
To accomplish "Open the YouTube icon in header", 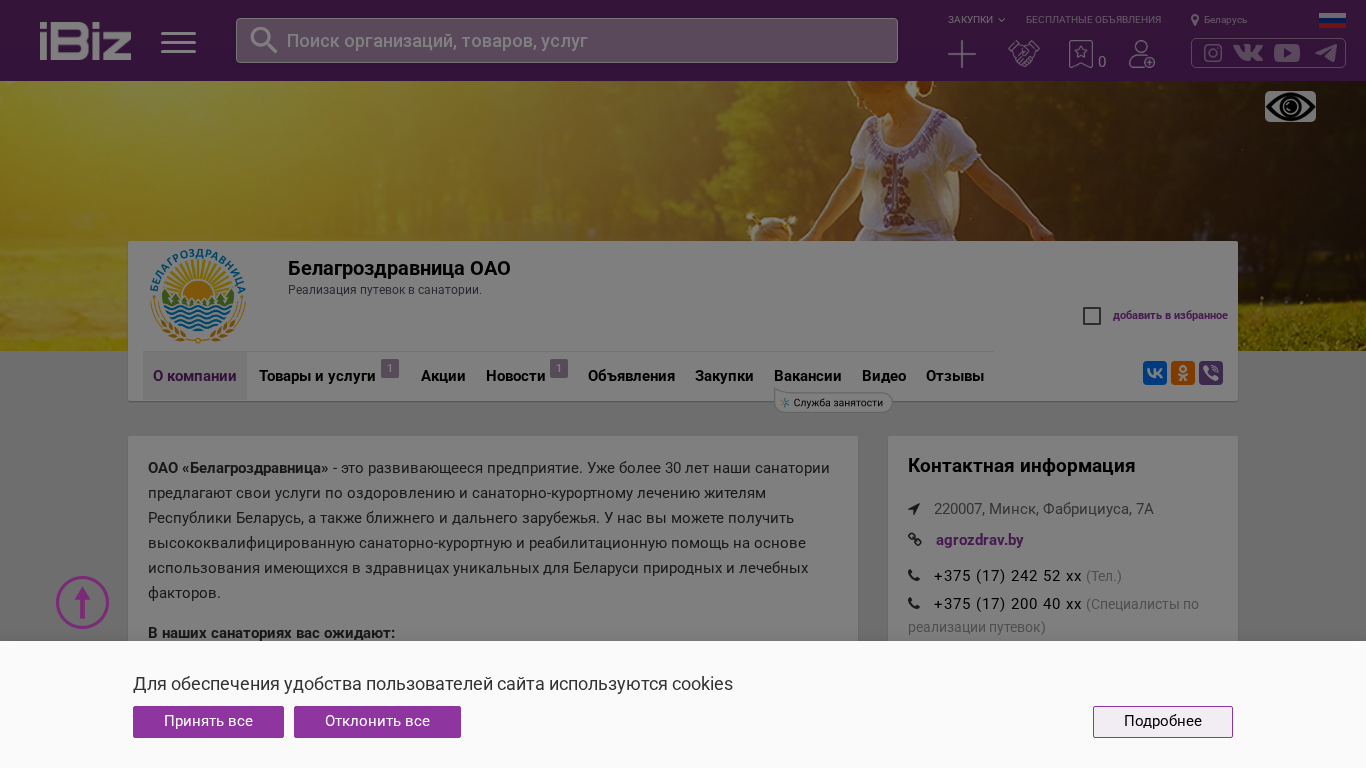I will pos(1287,53).
